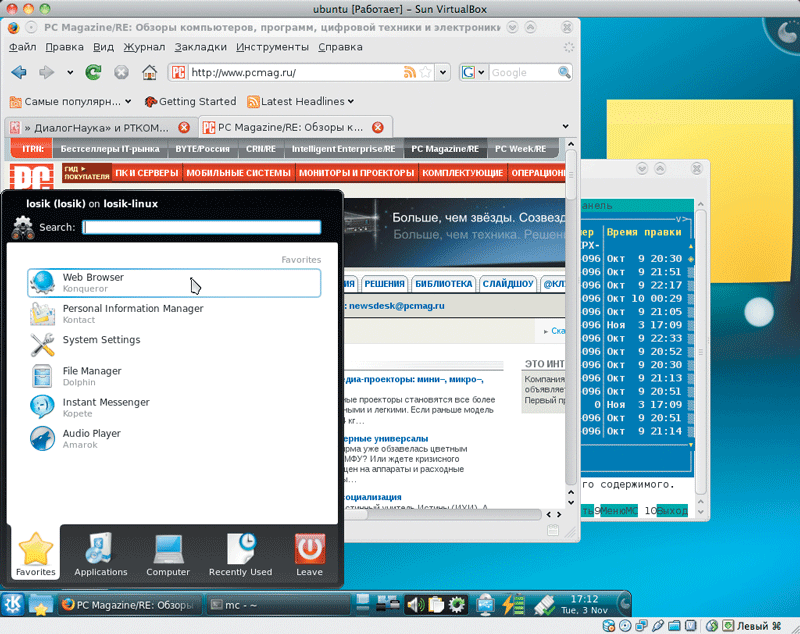
Task: Switch to Applications tab in Kickoff
Action: (101, 554)
